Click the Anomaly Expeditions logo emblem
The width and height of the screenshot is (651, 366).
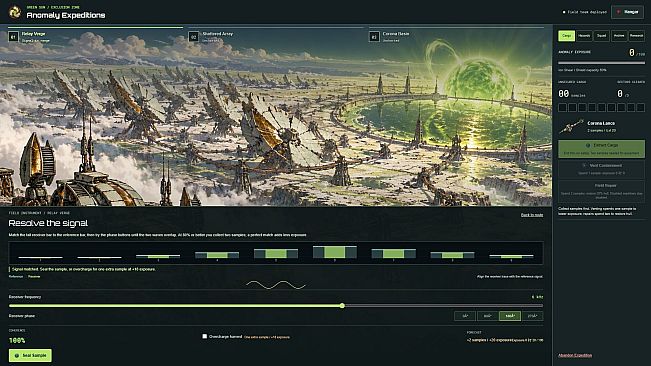point(15,12)
